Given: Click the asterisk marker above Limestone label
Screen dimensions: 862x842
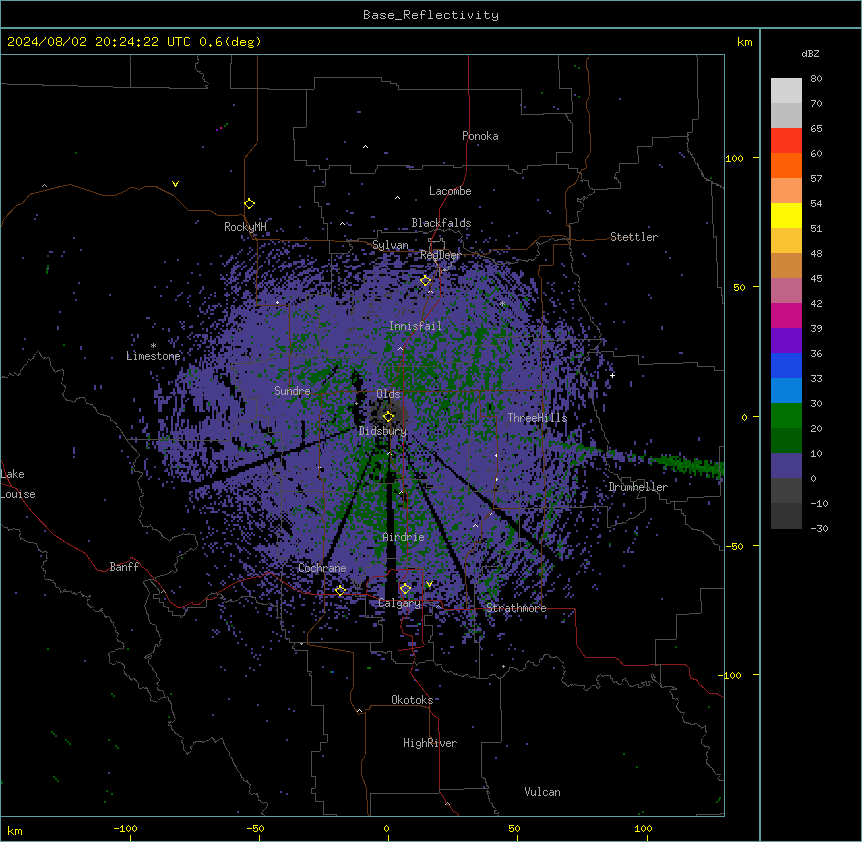Looking at the screenshot, I should [x=153, y=346].
